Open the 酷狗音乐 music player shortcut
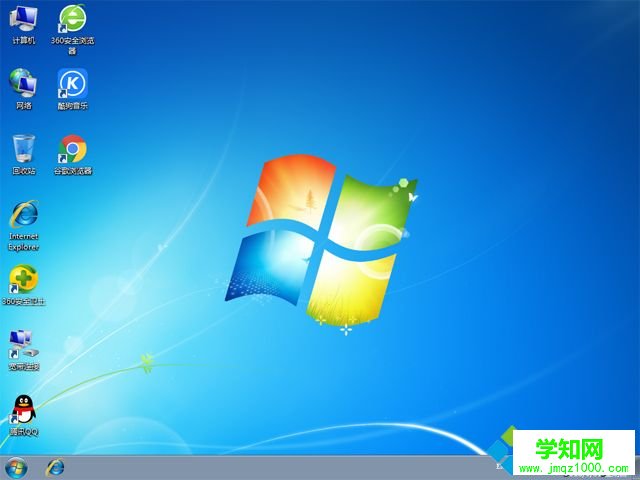This screenshot has width=640, height=480. click(72, 89)
